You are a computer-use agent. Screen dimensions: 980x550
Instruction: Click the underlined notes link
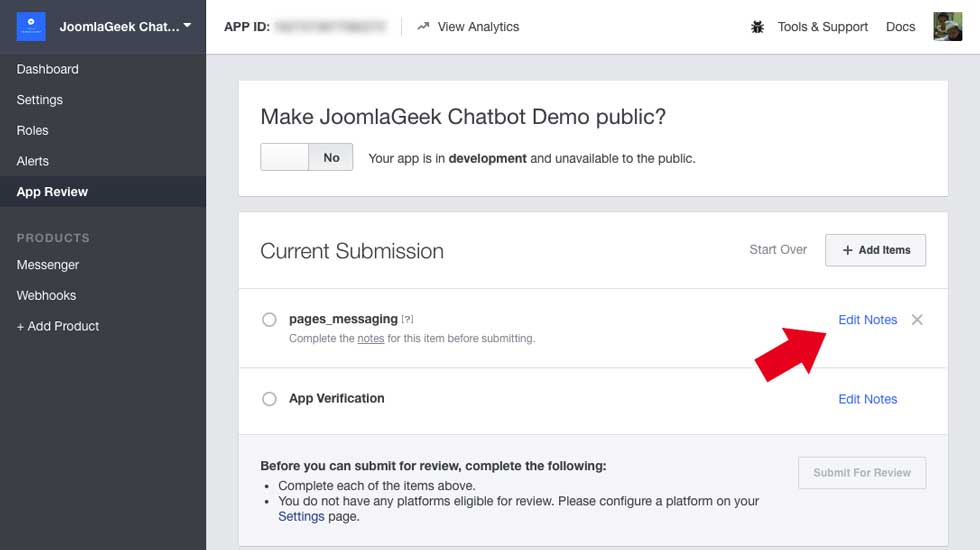coord(371,338)
